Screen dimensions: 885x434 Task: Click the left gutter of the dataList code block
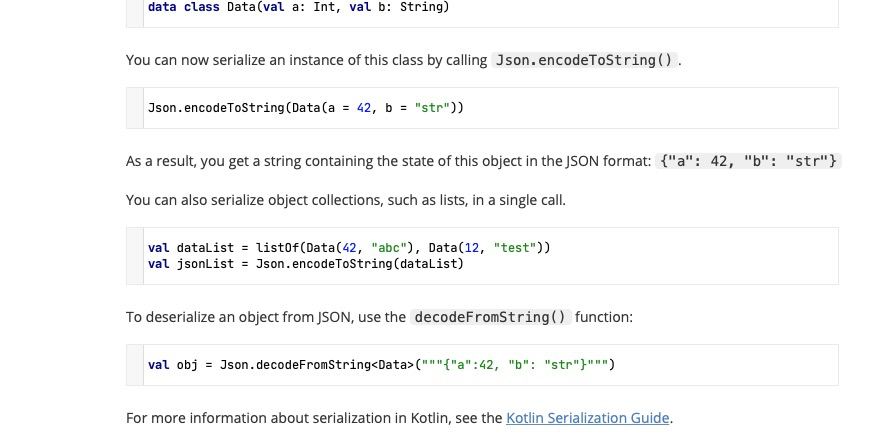(x=135, y=256)
